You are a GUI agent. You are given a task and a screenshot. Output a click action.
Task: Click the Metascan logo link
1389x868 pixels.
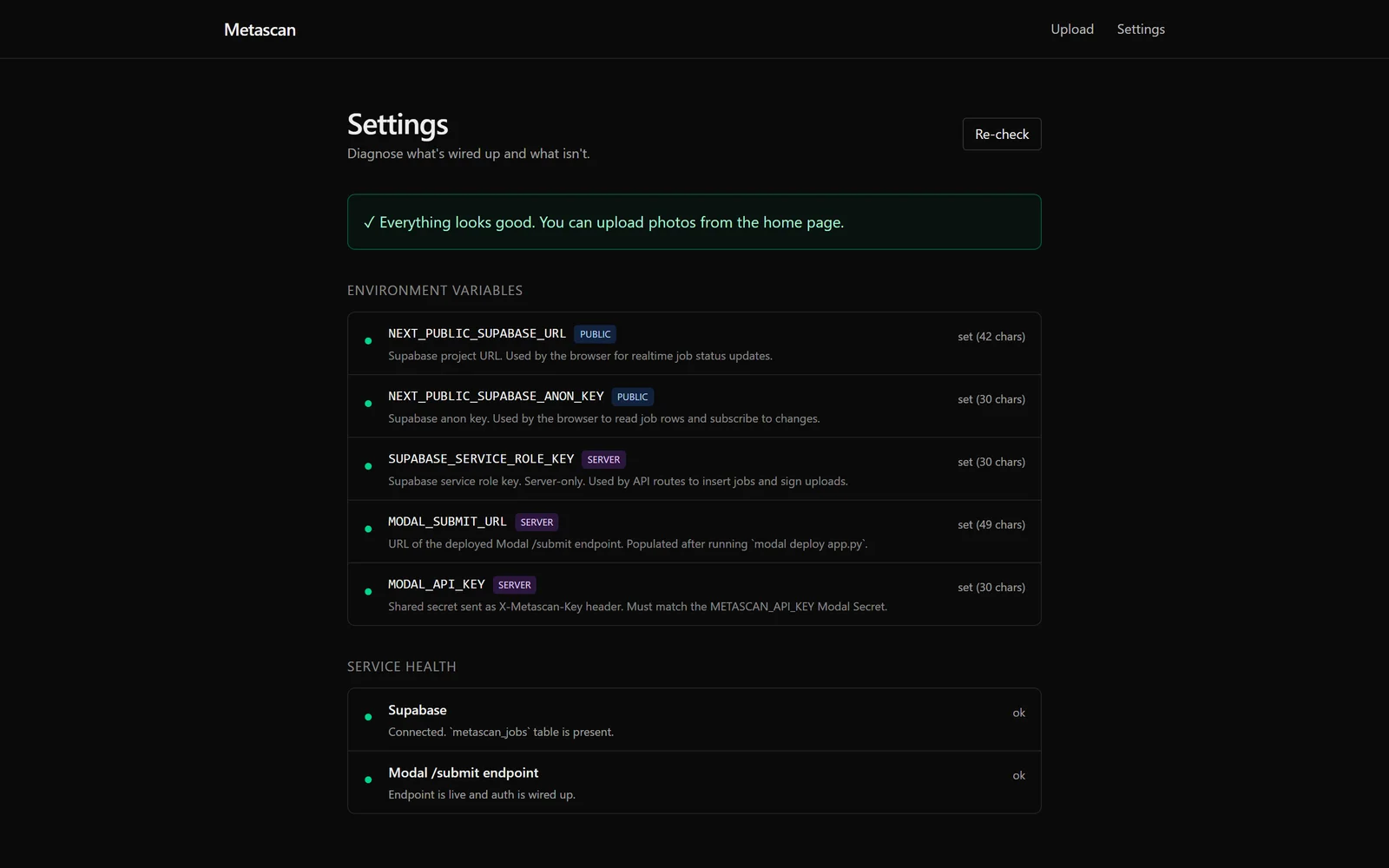[260, 30]
